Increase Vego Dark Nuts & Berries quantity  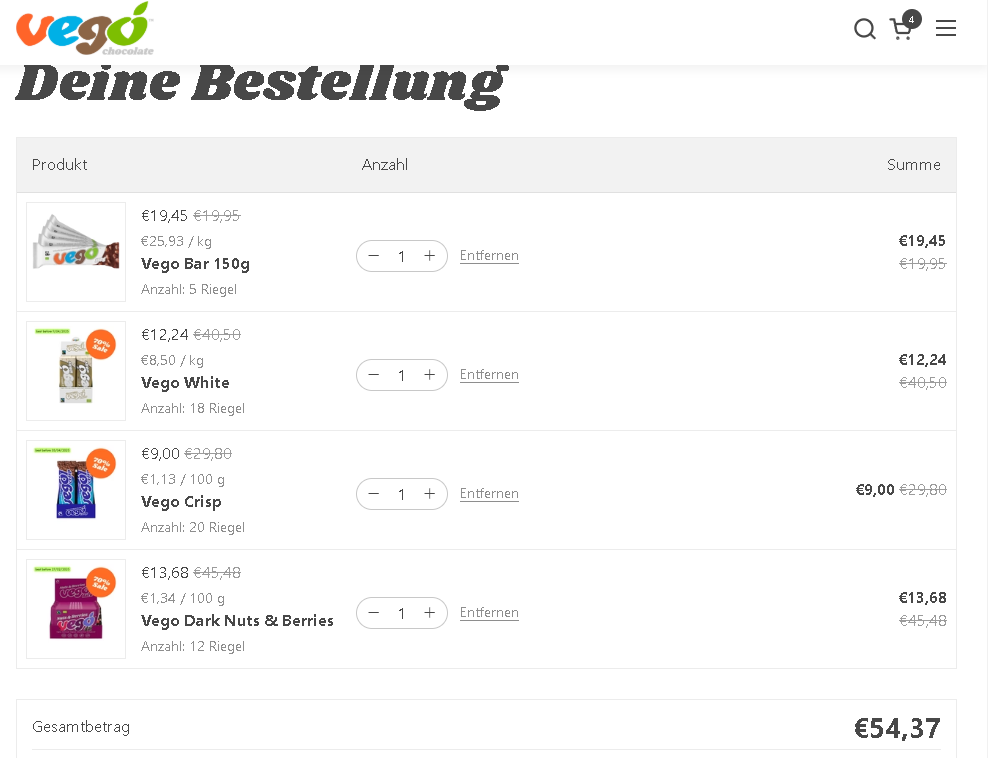430,613
